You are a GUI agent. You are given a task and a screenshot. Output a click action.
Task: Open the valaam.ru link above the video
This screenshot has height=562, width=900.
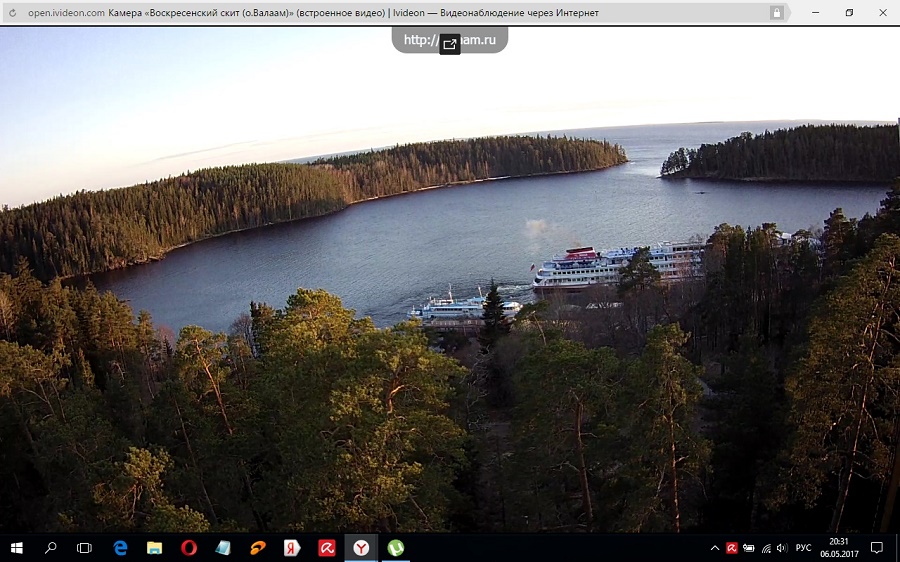(450, 40)
